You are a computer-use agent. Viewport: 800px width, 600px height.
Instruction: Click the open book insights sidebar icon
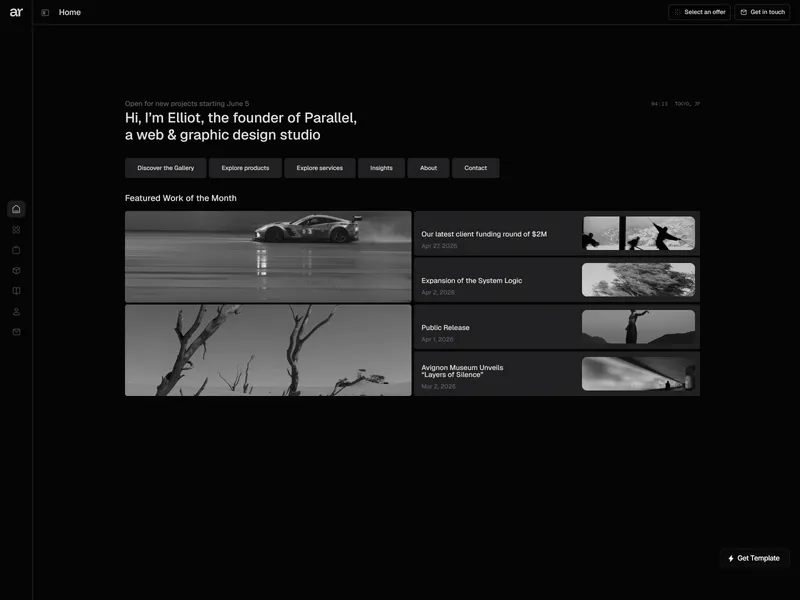[16, 291]
